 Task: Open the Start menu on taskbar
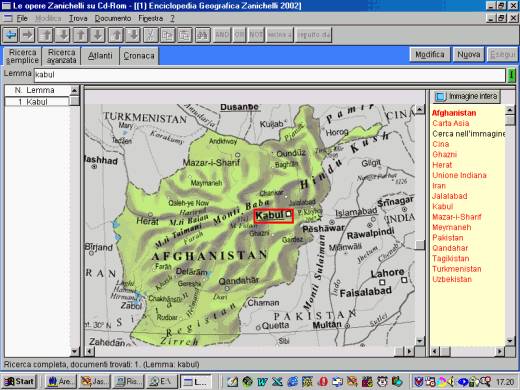coord(19,381)
